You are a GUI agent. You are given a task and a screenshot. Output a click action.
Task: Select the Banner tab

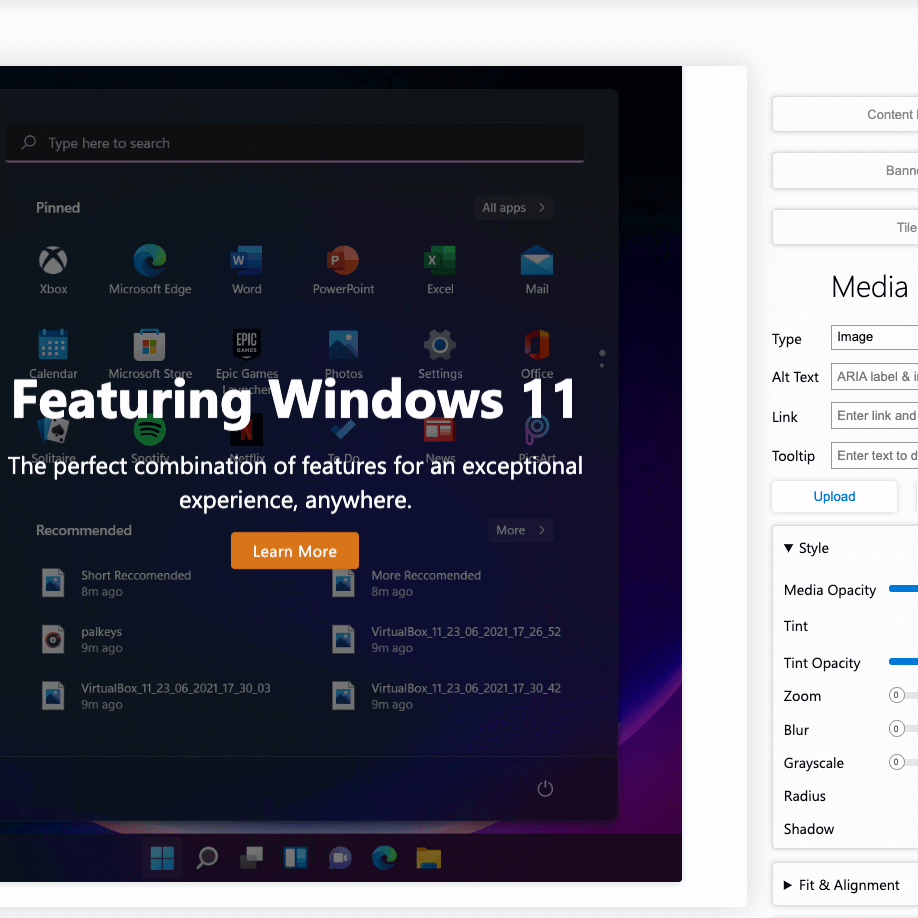coord(846,171)
